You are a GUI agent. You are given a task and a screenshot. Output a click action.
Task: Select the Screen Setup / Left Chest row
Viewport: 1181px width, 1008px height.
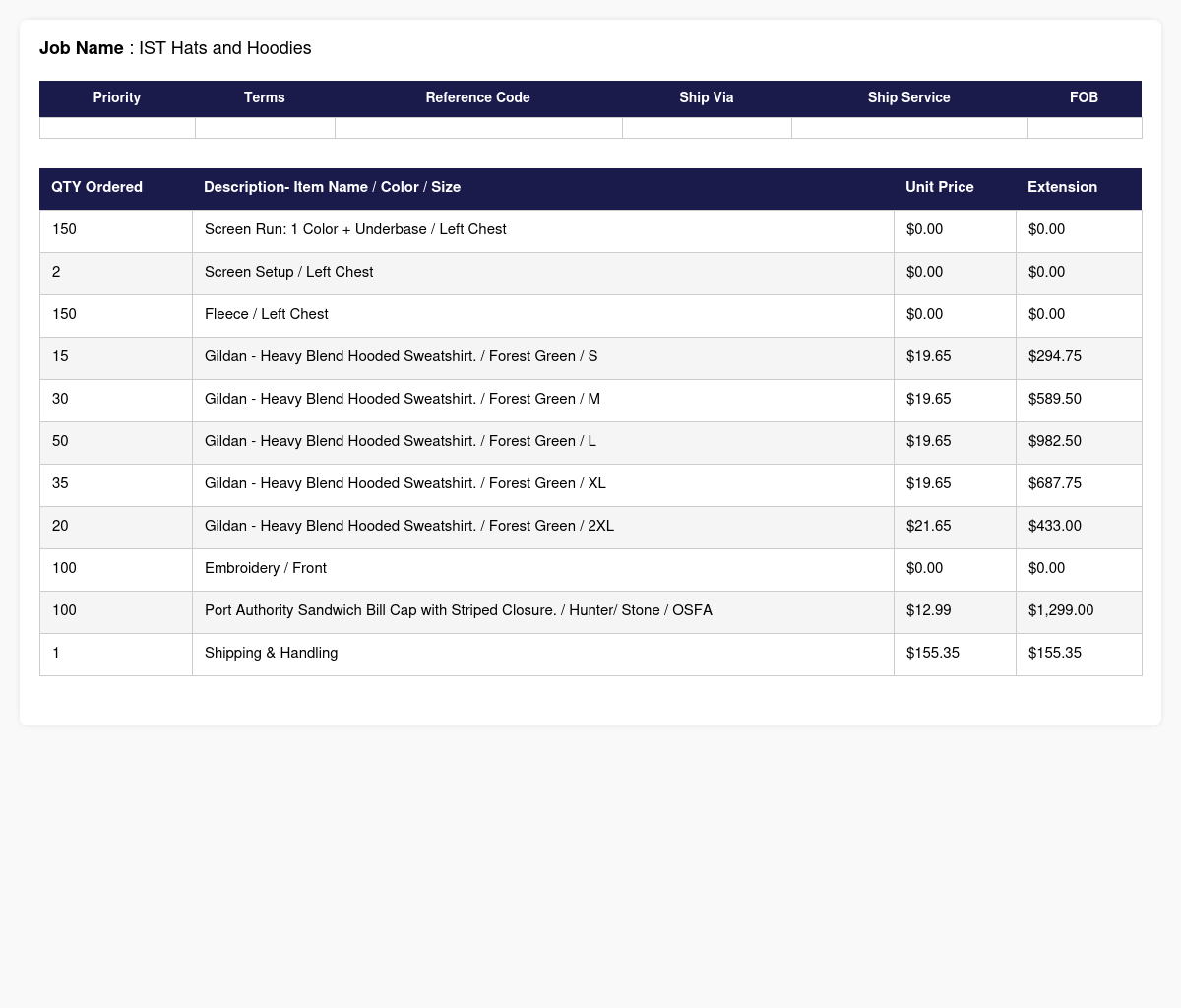[x=590, y=273]
